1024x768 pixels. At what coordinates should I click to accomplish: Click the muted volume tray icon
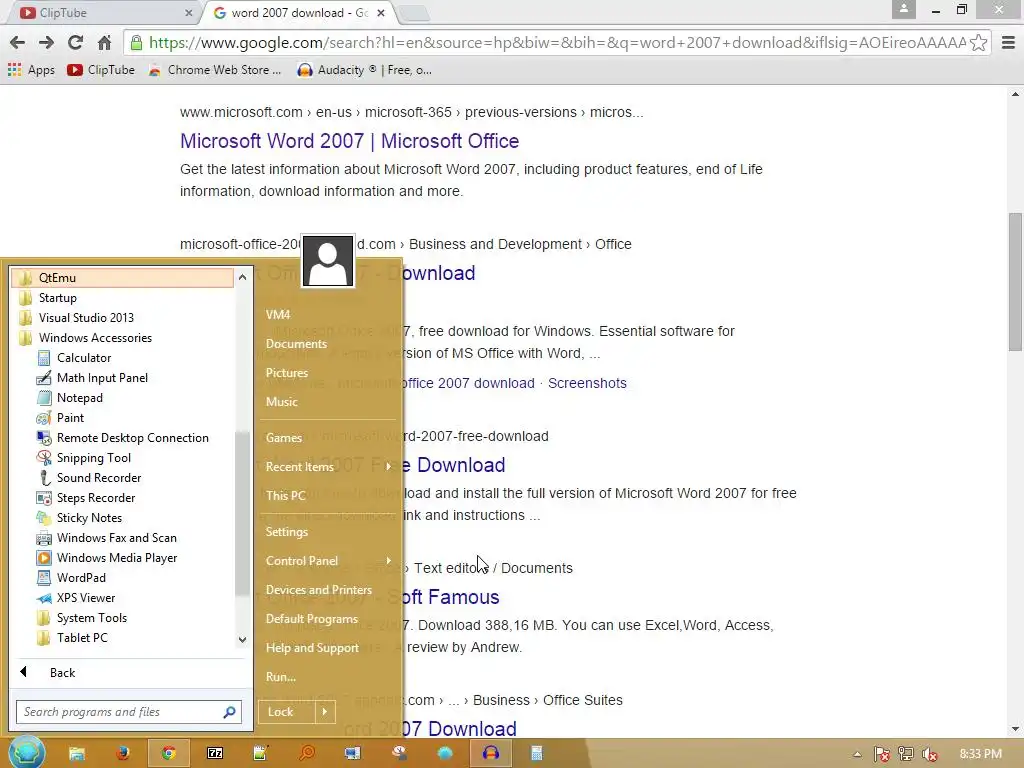(x=930, y=754)
